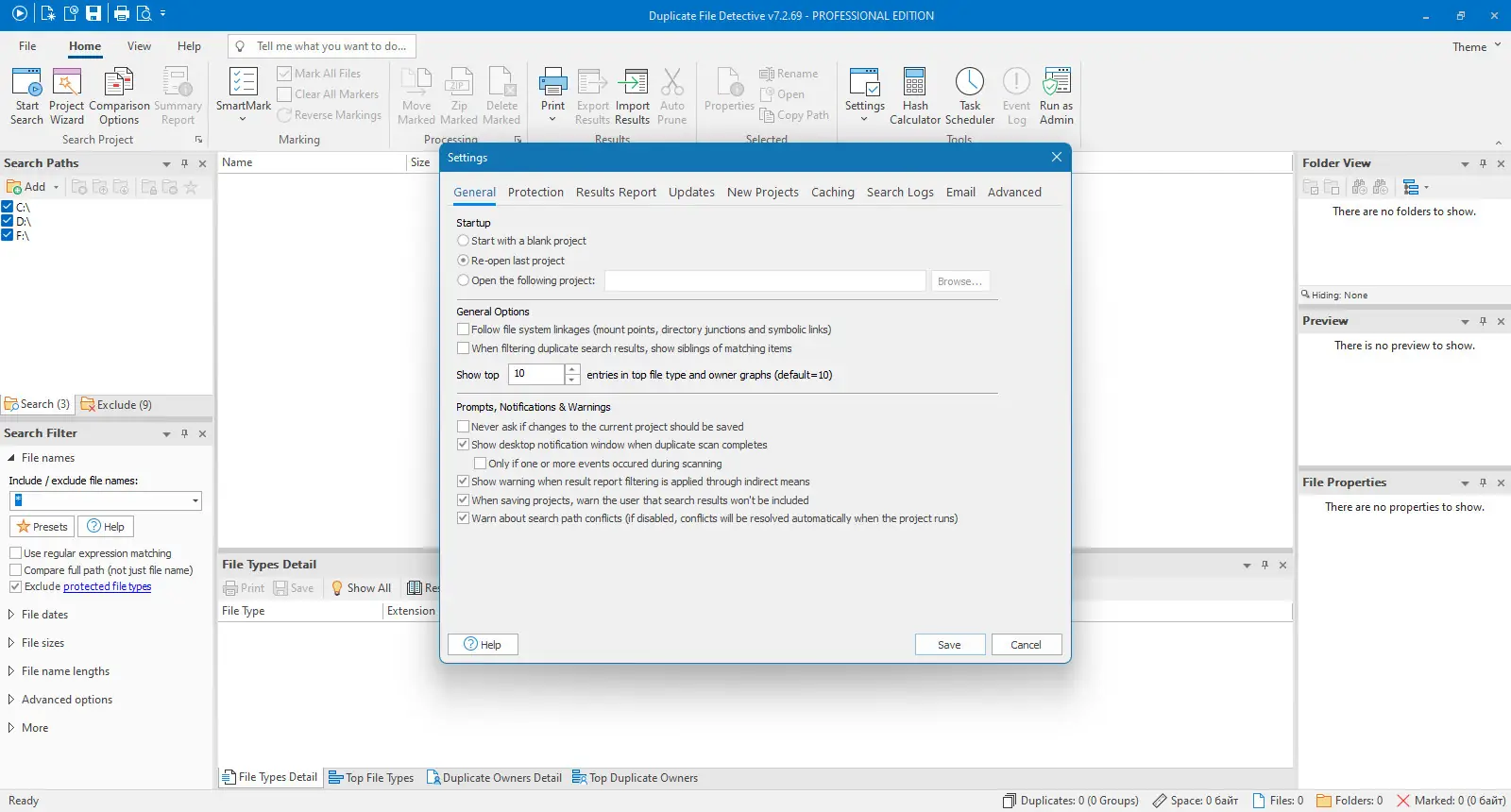Screen dimensions: 1511x812
Task: Open the Advanced settings tab
Action: [1014, 192]
